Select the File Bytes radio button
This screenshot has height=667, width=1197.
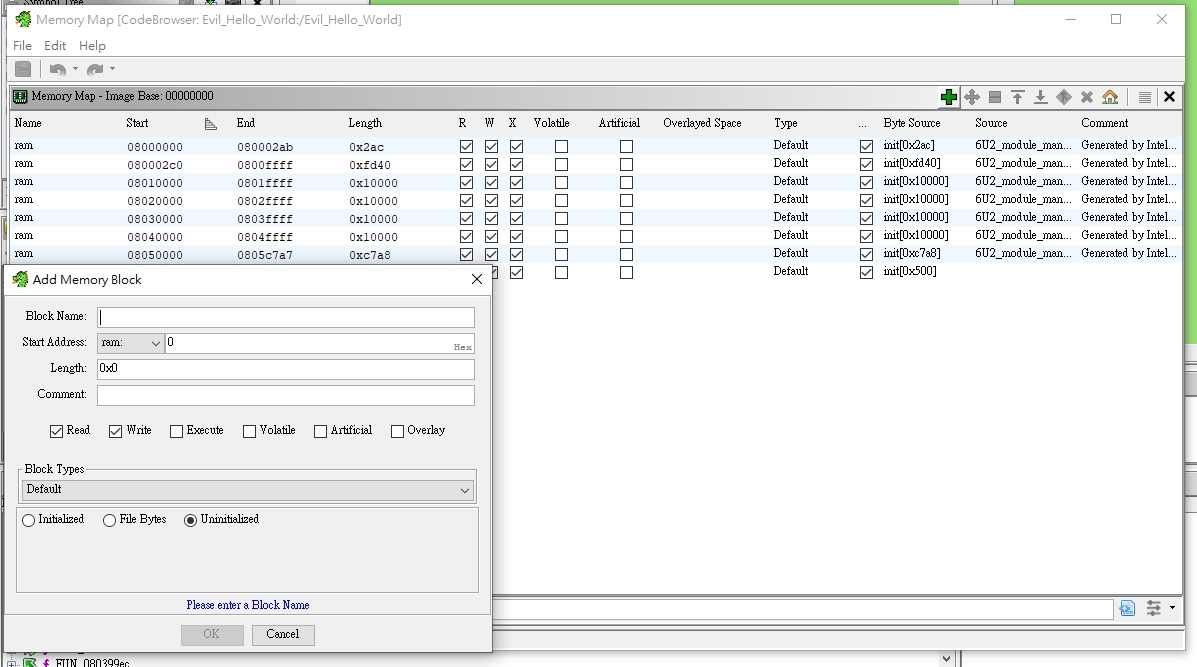coord(109,520)
